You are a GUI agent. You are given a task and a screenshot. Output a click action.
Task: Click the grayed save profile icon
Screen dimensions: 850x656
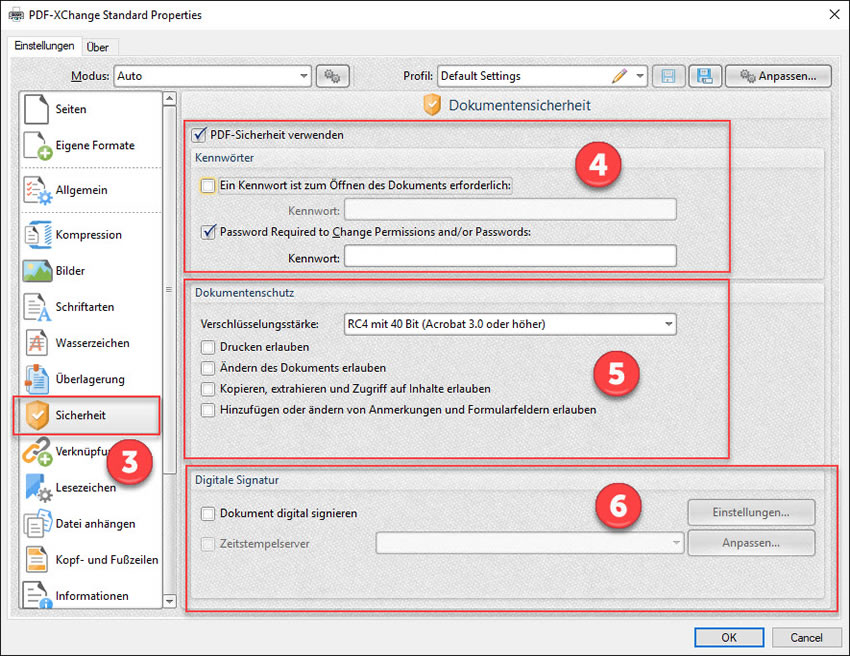(668, 76)
